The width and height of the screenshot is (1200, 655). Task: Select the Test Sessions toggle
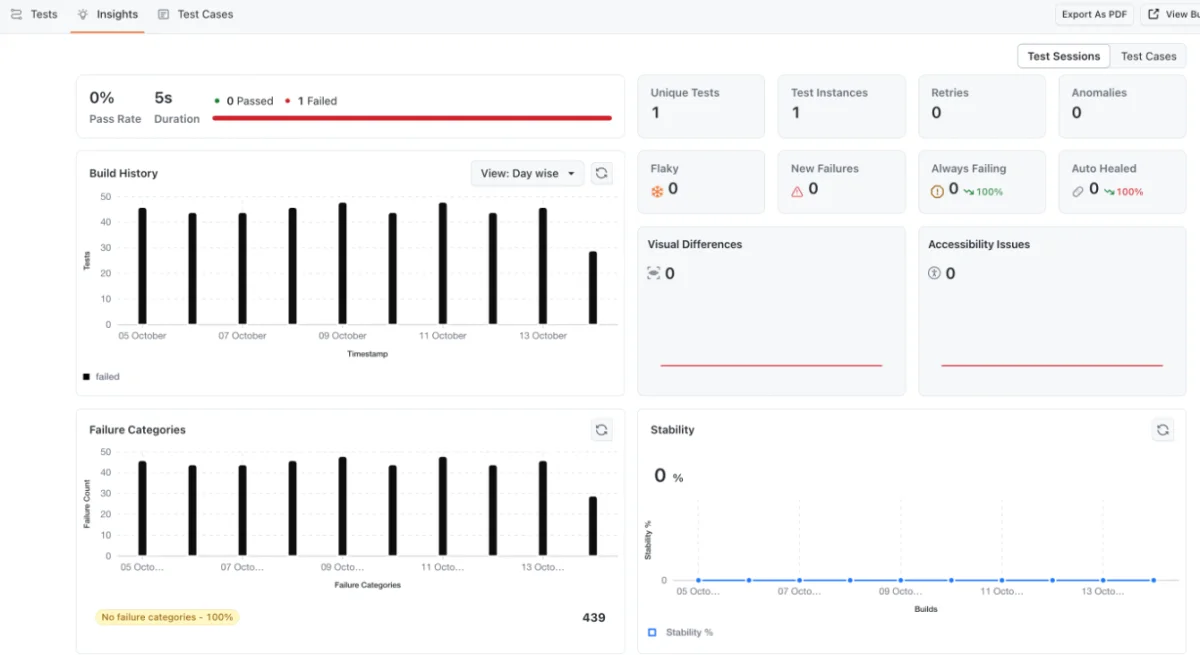coord(1064,56)
